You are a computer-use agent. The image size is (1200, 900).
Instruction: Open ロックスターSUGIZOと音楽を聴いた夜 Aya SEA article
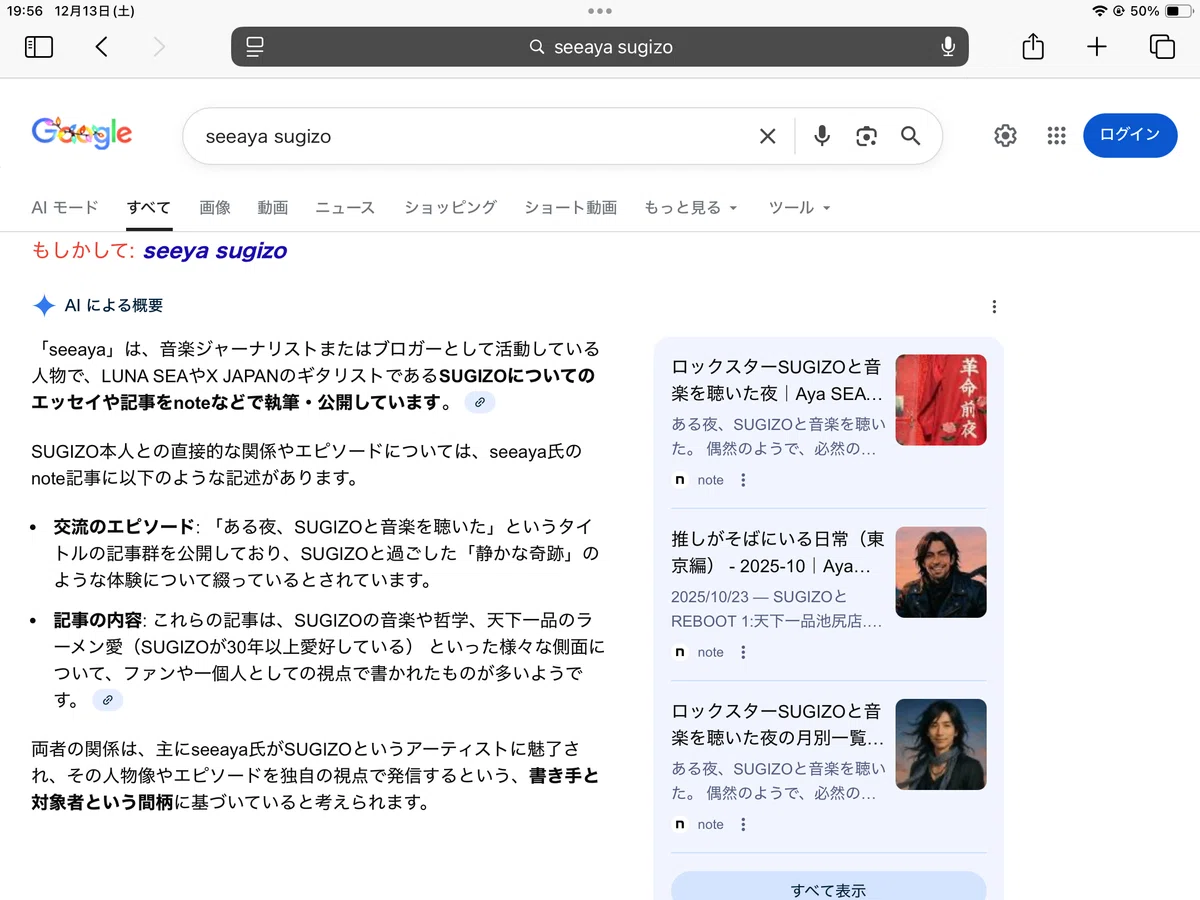(778, 380)
